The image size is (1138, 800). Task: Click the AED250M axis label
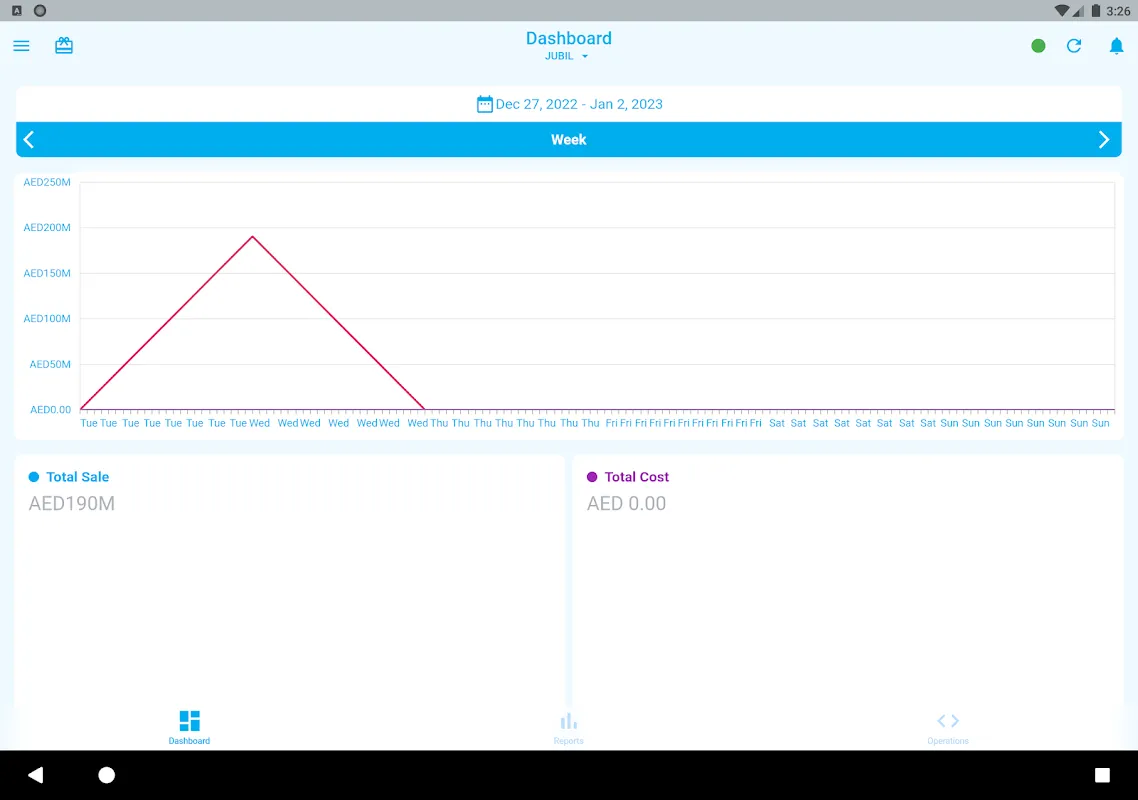click(47, 182)
